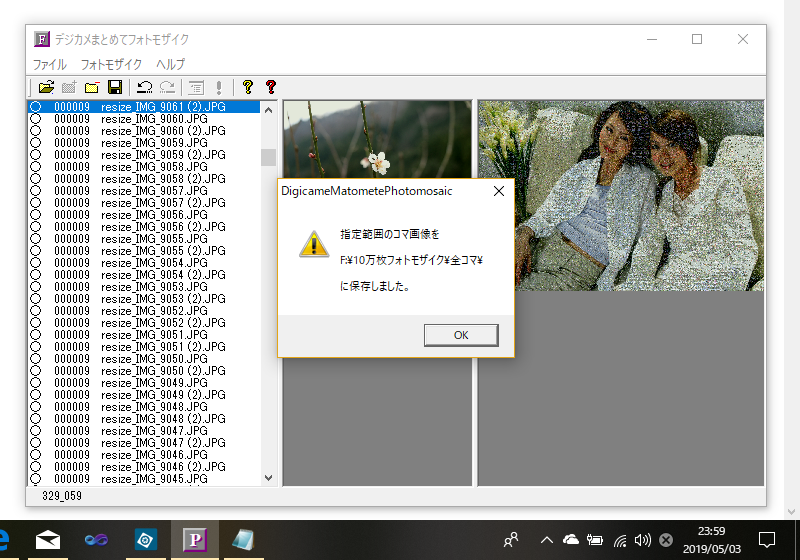800x560 pixels.
Task: Select row resize_IMG_9045.JPG
Action: click(144, 478)
